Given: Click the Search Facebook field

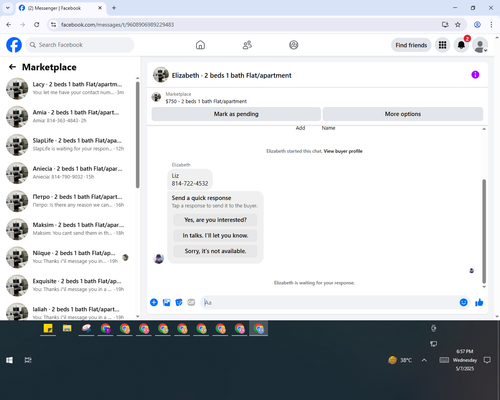Looking at the screenshot, I should (80, 45).
